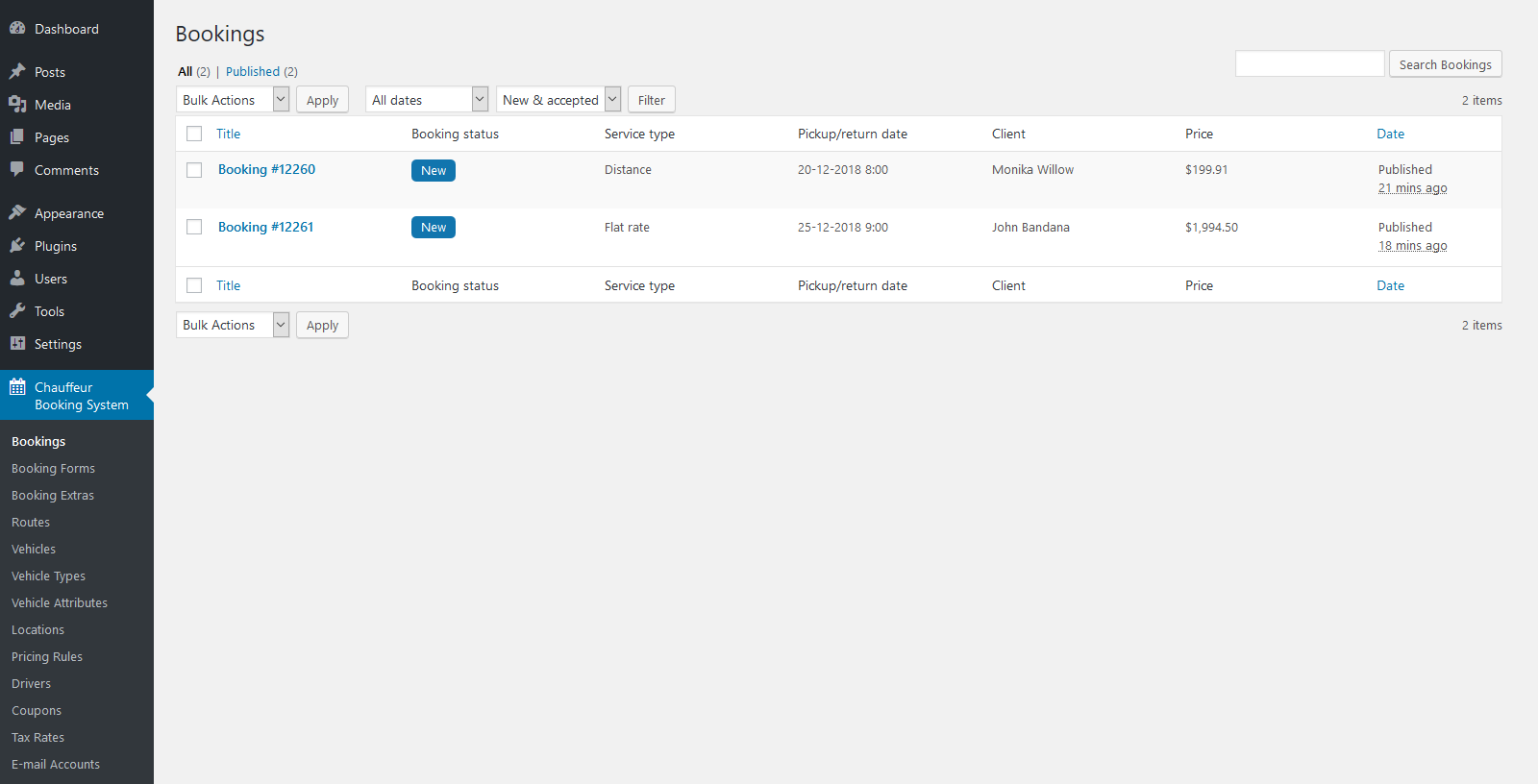Go to Locations submenu
This screenshot has height=784, width=1538.
click(37, 629)
